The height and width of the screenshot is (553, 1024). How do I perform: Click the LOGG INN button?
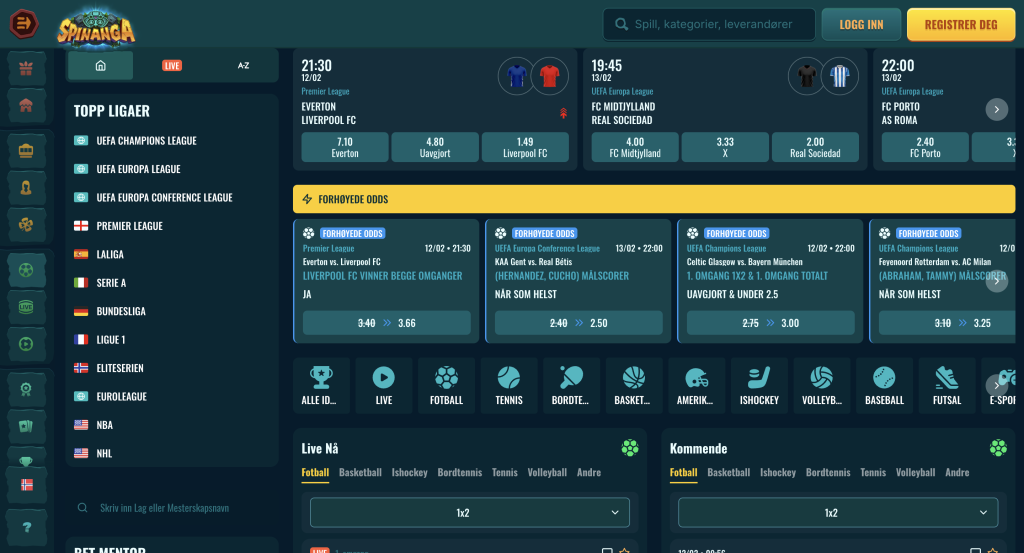861,25
